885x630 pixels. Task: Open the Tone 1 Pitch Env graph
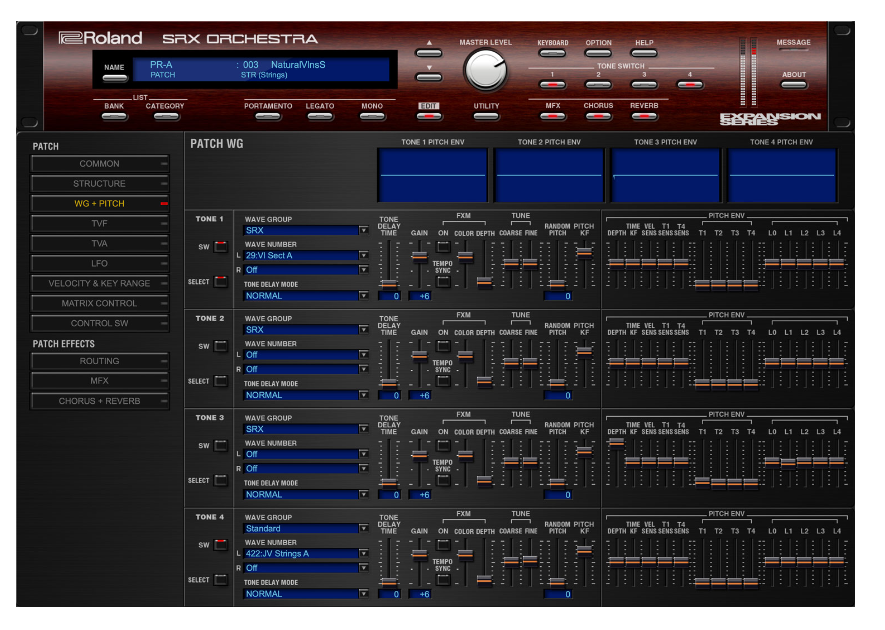[432, 175]
